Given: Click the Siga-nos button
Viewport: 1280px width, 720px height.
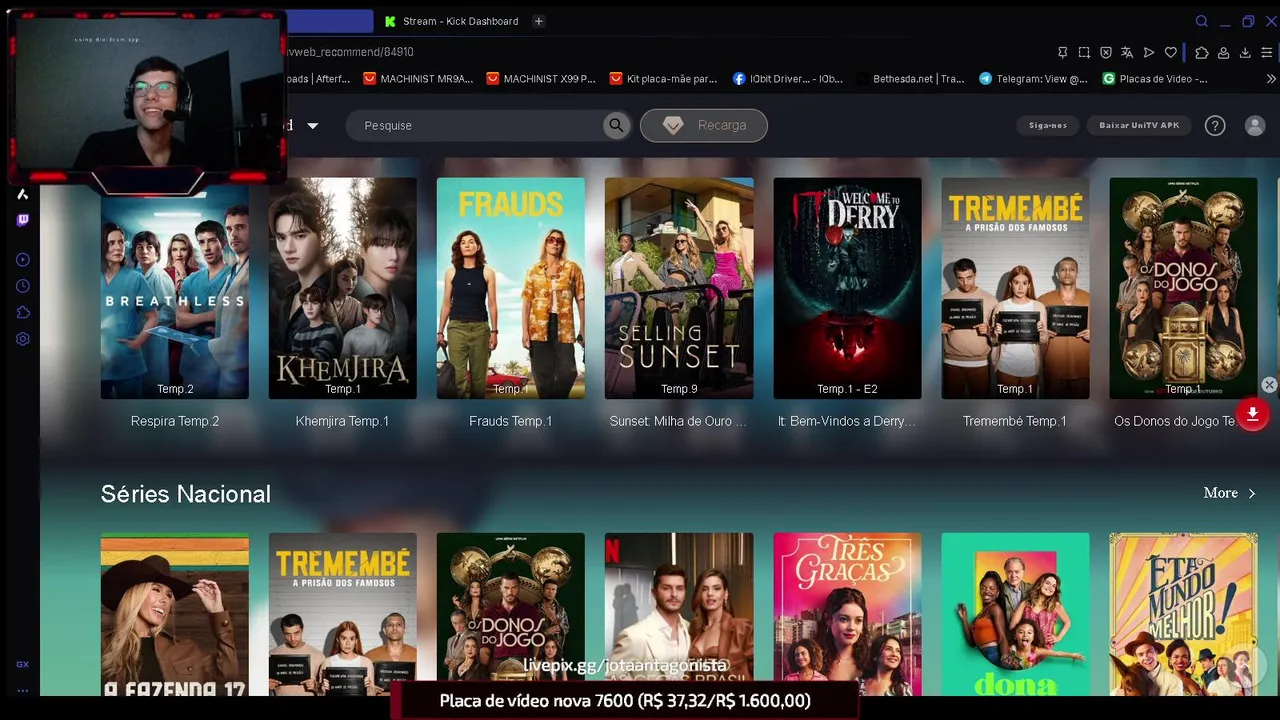Looking at the screenshot, I should 1048,125.
